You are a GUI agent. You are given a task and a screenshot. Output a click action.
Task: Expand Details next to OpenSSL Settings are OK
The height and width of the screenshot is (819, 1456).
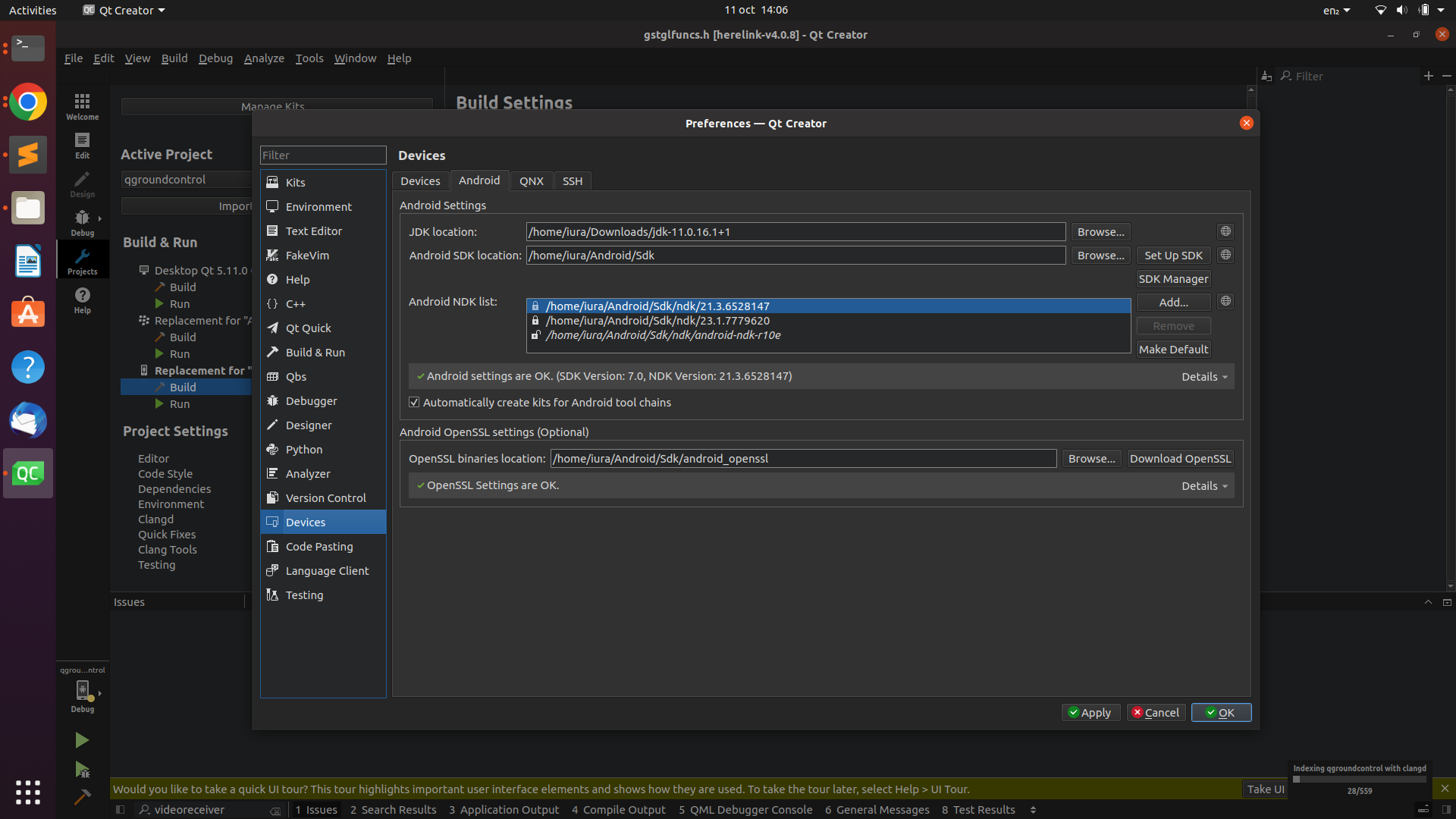point(1203,485)
